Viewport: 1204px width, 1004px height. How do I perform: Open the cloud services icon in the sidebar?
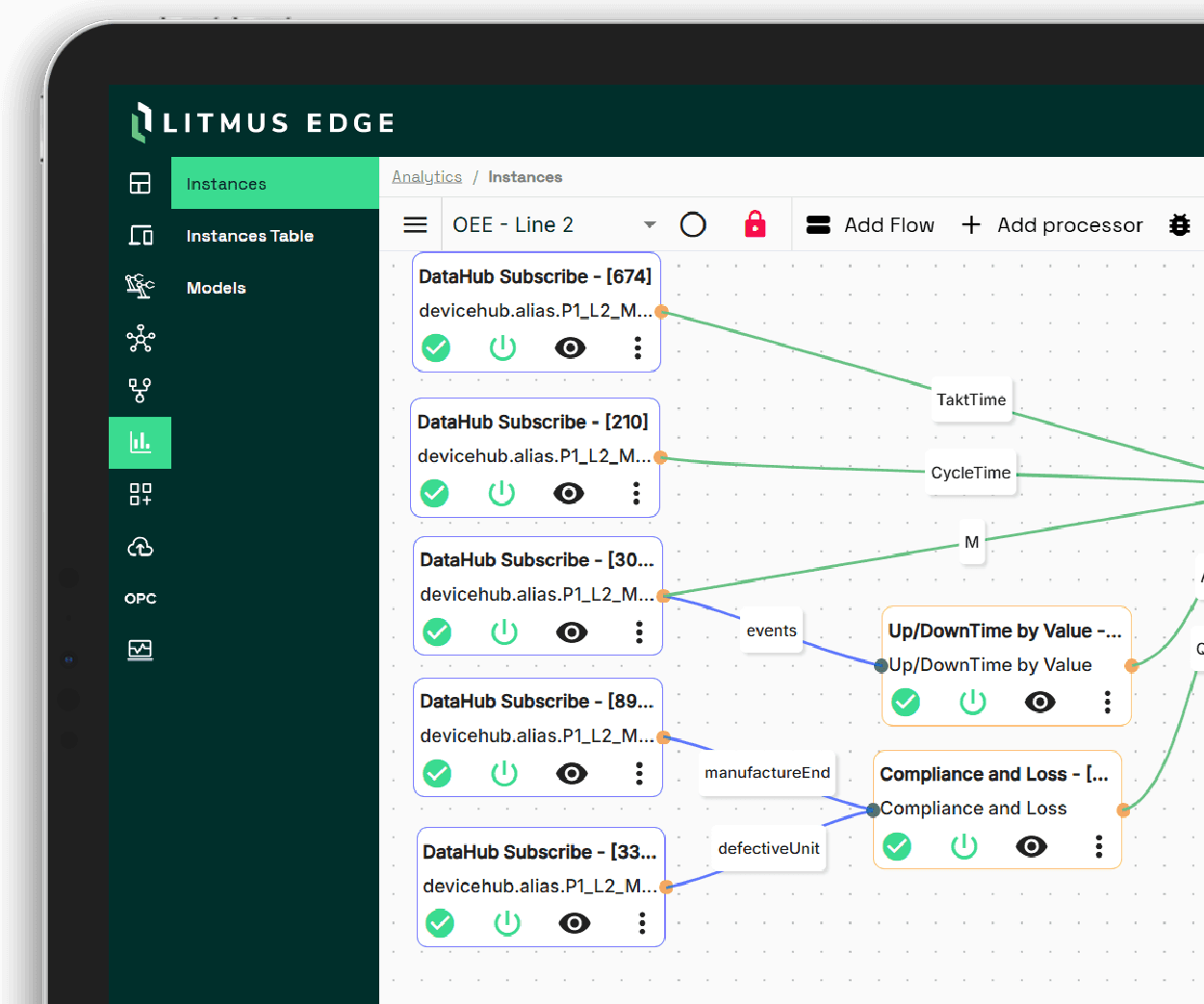pos(140,546)
